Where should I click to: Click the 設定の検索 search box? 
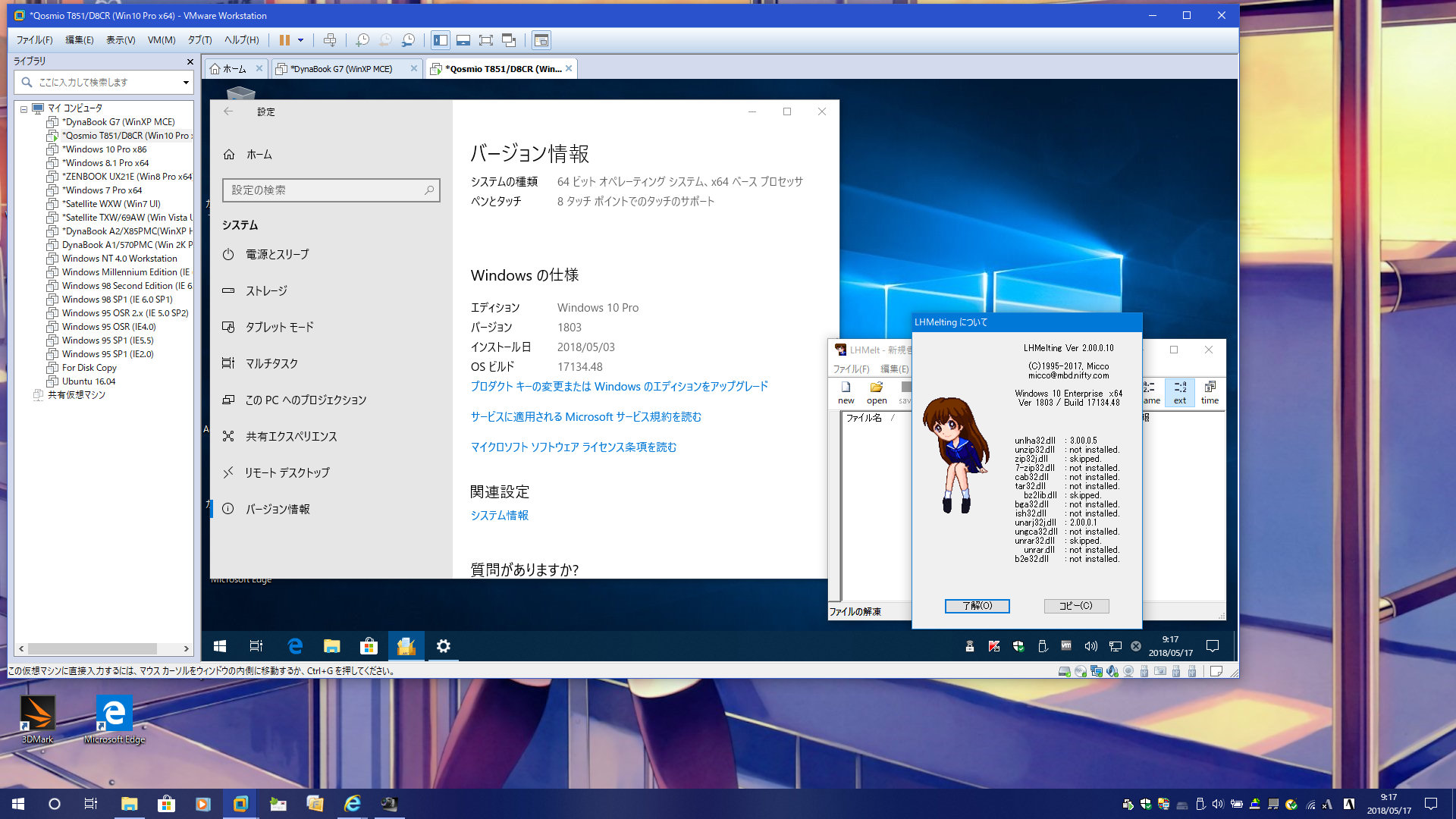[x=331, y=190]
